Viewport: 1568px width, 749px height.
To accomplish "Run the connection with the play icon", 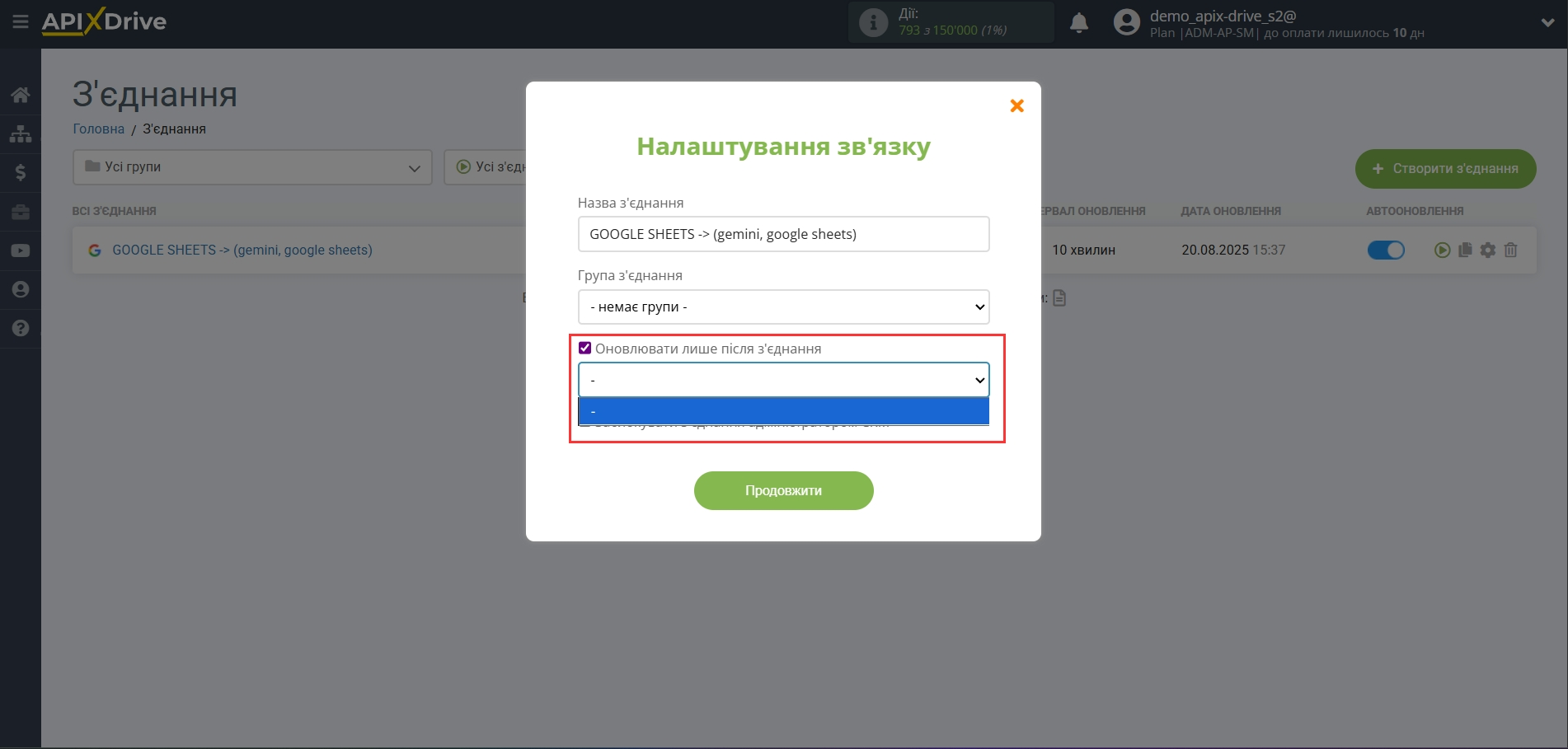I will point(1442,250).
